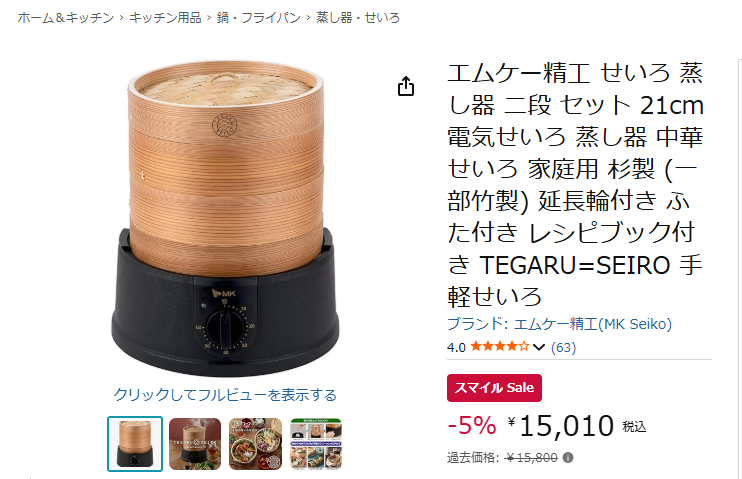Click the 4.0 rating number
The width and height of the screenshot is (742, 479).
(456, 347)
